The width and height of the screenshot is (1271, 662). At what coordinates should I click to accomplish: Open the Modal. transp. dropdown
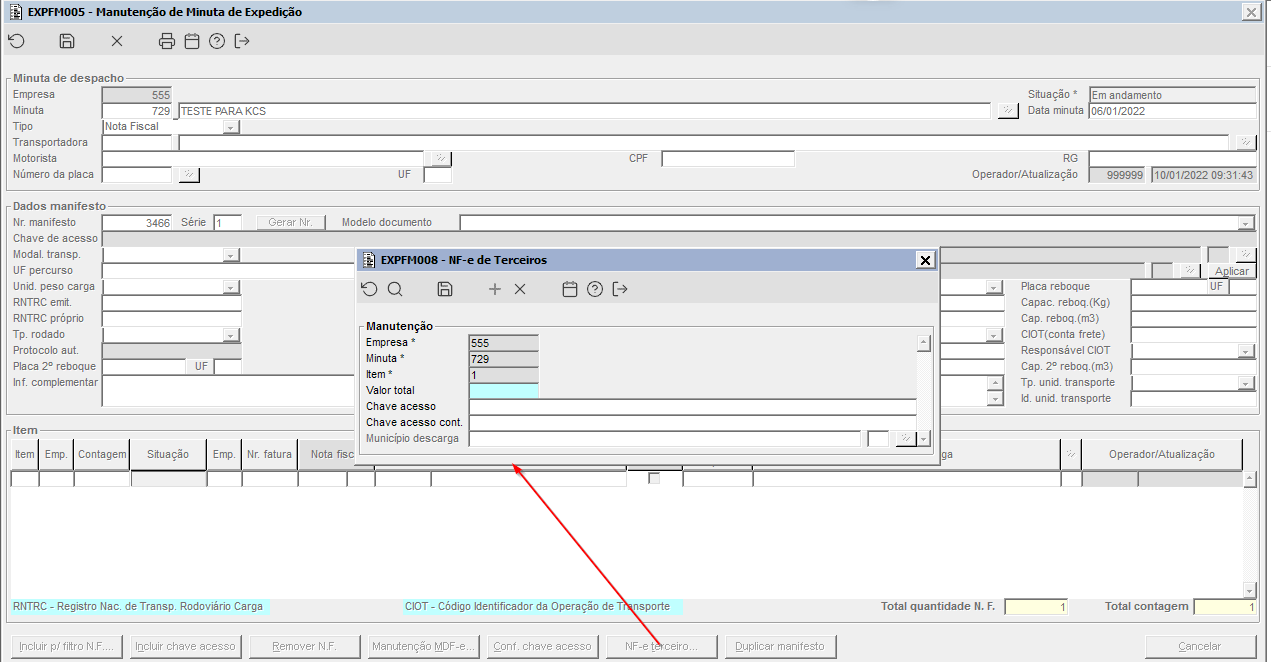pos(231,255)
